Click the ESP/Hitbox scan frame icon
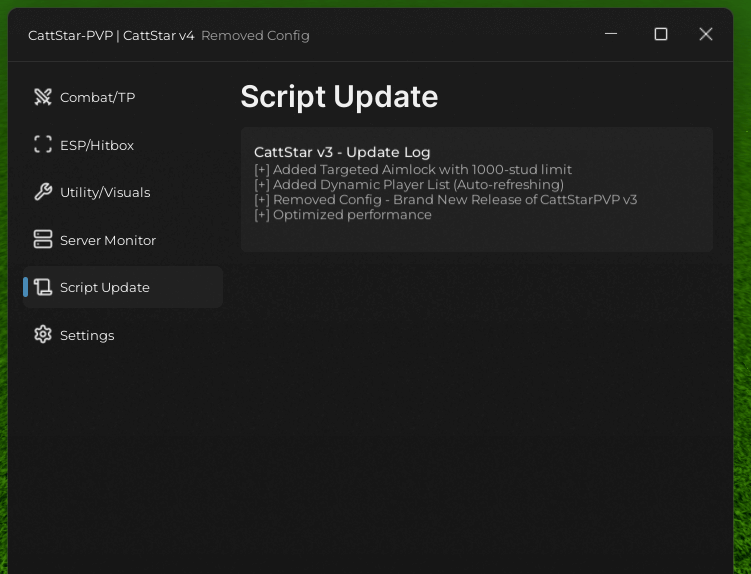The image size is (751, 574). 43,145
